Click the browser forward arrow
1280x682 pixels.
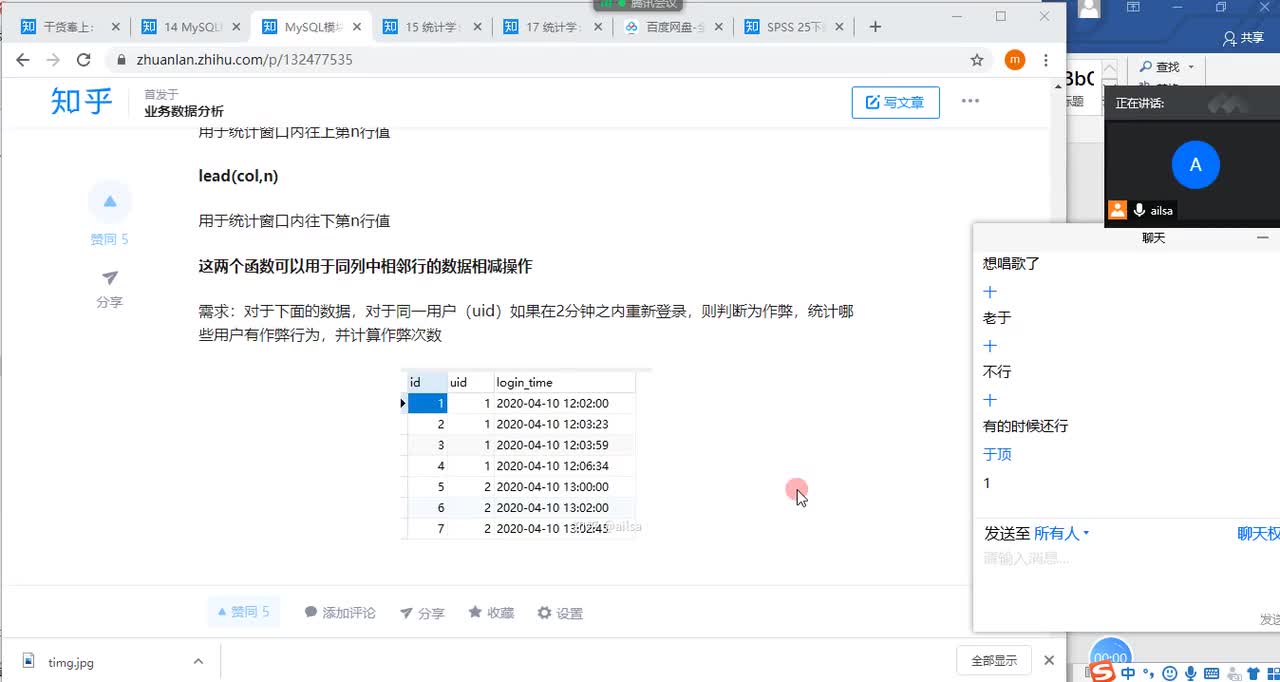pyautogui.click(x=53, y=60)
